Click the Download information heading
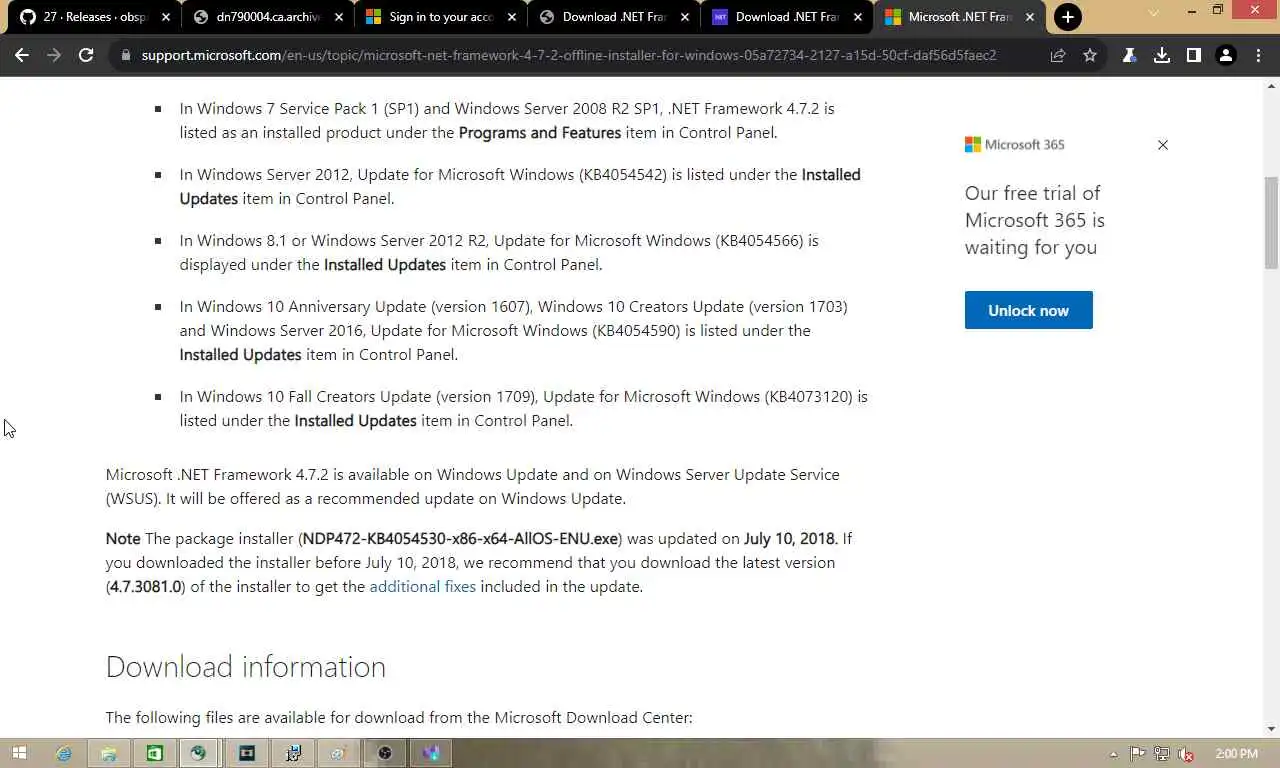Screen dimensions: 1280x768 point(246,666)
